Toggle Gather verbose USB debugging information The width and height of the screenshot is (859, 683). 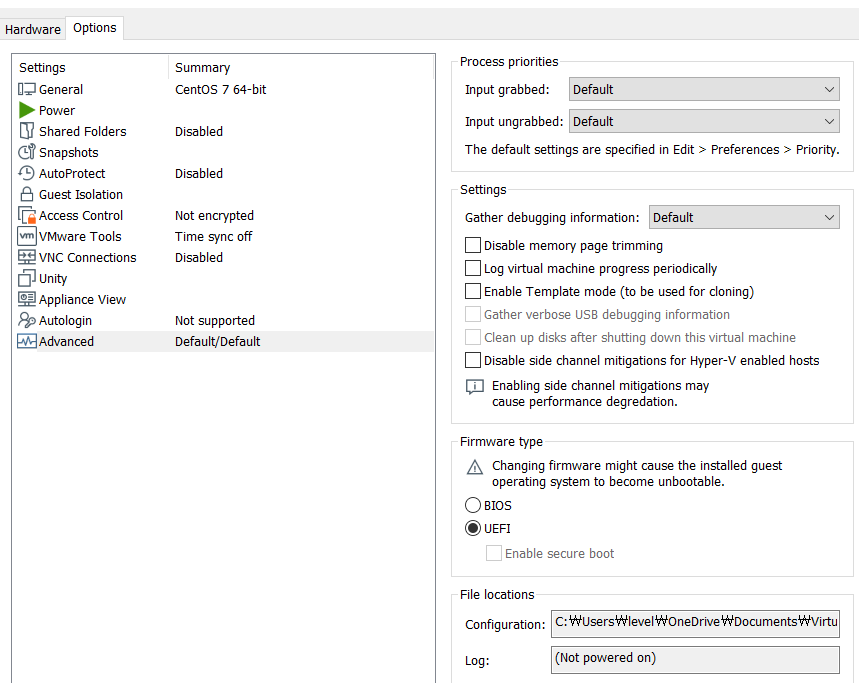(473, 314)
